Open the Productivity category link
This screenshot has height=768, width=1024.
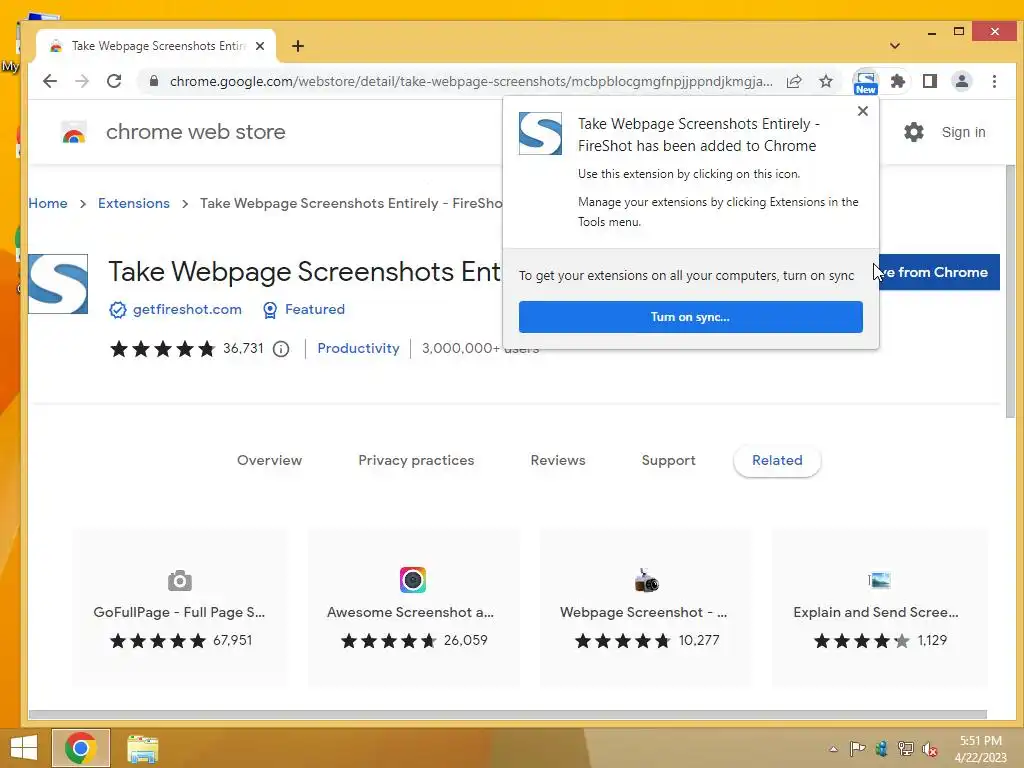tap(358, 349)
